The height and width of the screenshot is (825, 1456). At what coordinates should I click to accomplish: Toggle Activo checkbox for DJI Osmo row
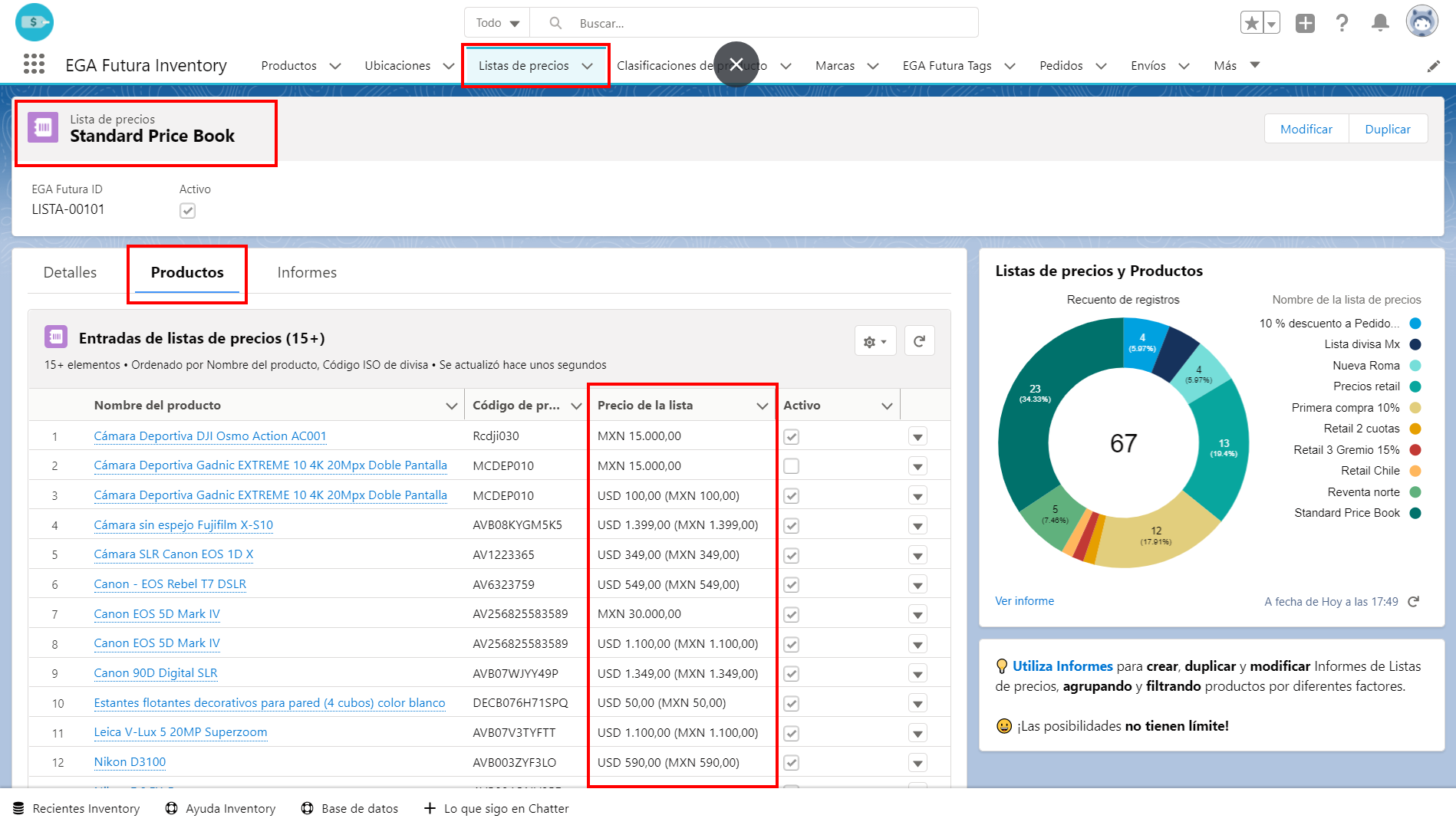tap(792, 436)
